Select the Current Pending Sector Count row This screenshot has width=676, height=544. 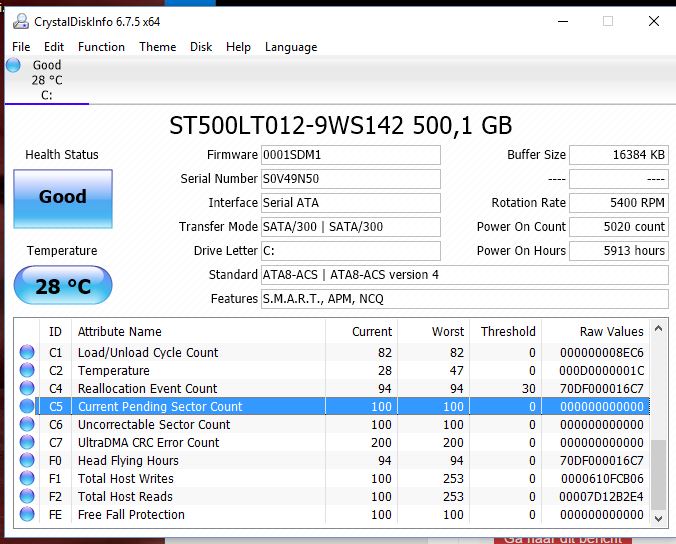click(x=342, y=406)
